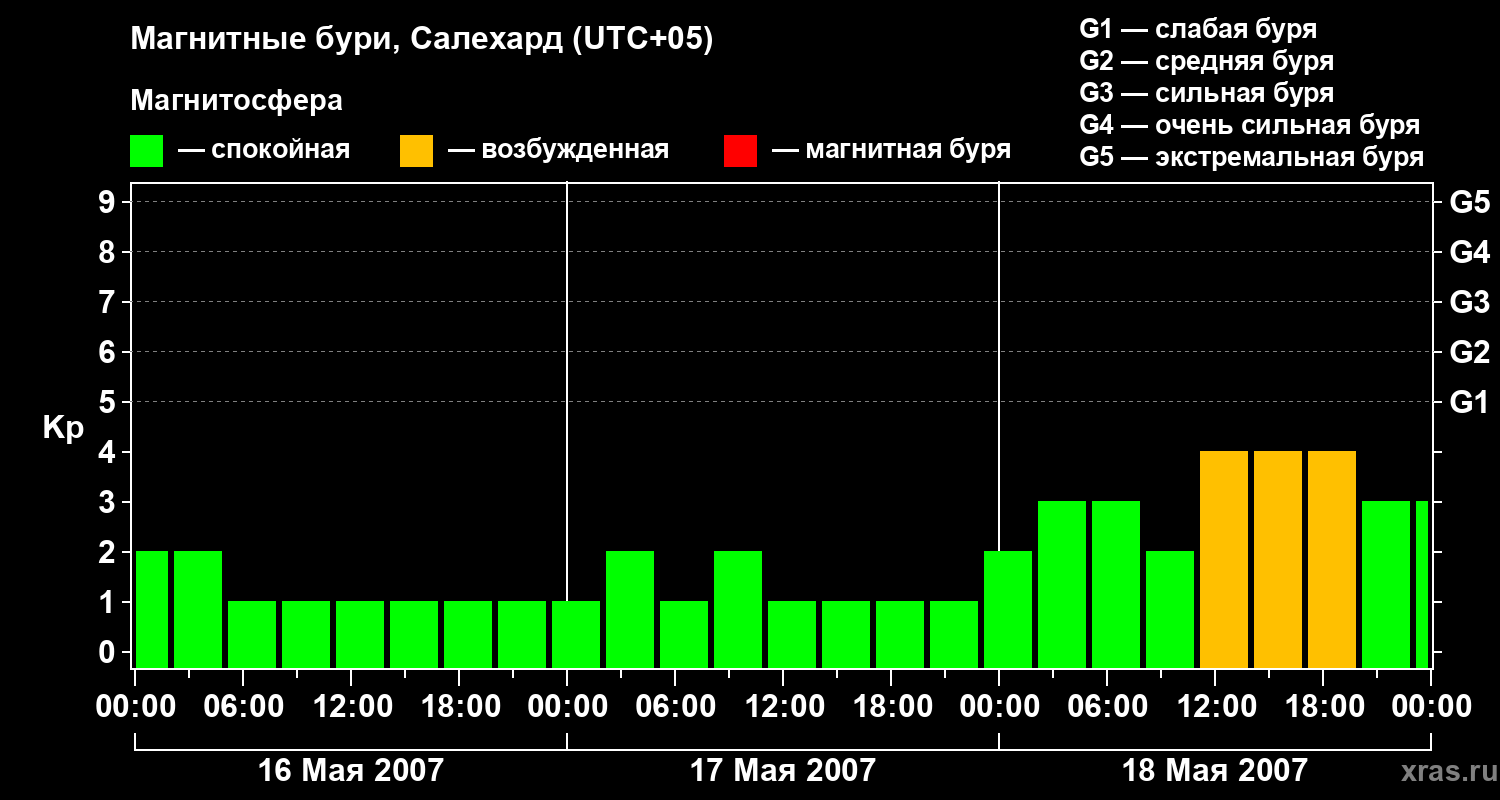Click the 'Магнитосфера' heading
The image size is (1500, 800).
tap(236, 101)
